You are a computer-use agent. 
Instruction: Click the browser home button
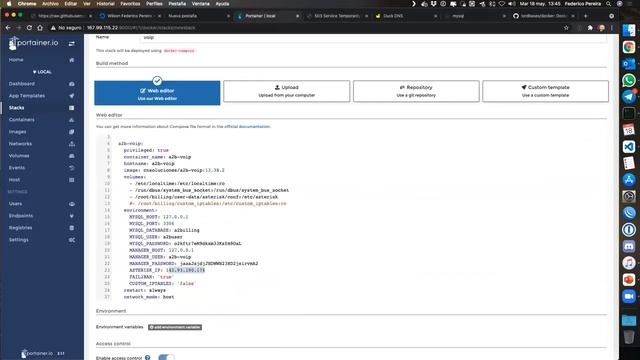point(40,28)
